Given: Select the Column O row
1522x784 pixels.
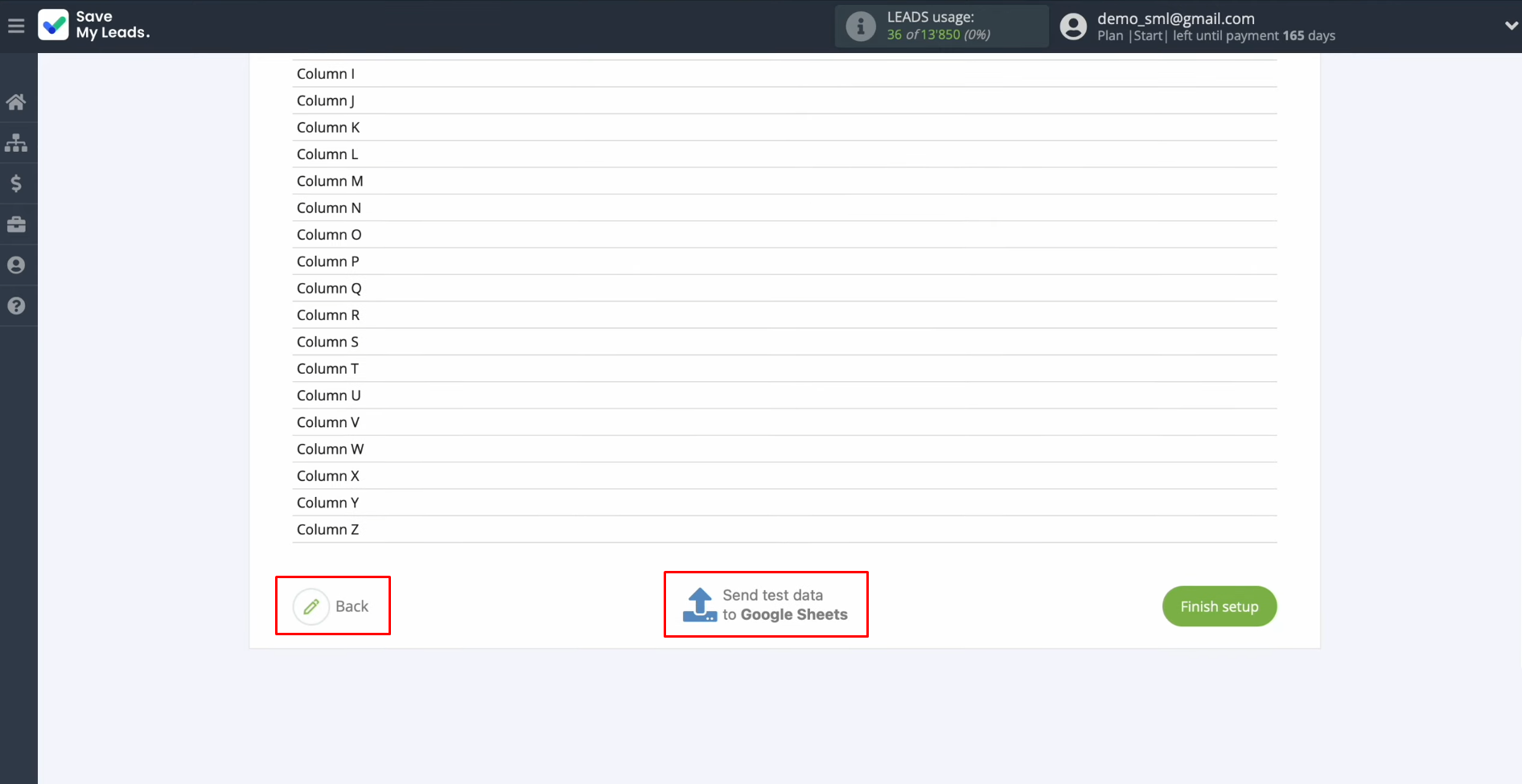Looking at the screenshot, I should pos(785,235).
